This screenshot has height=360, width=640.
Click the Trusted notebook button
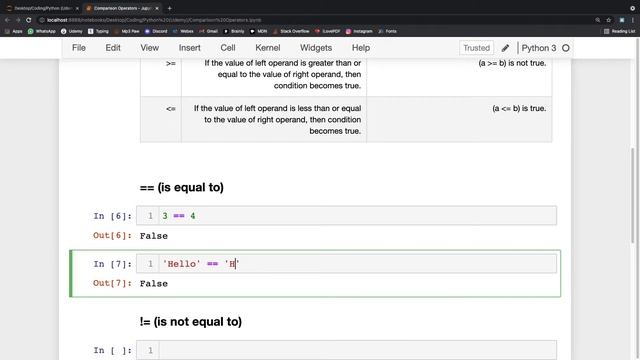click(x=476, y=48)
